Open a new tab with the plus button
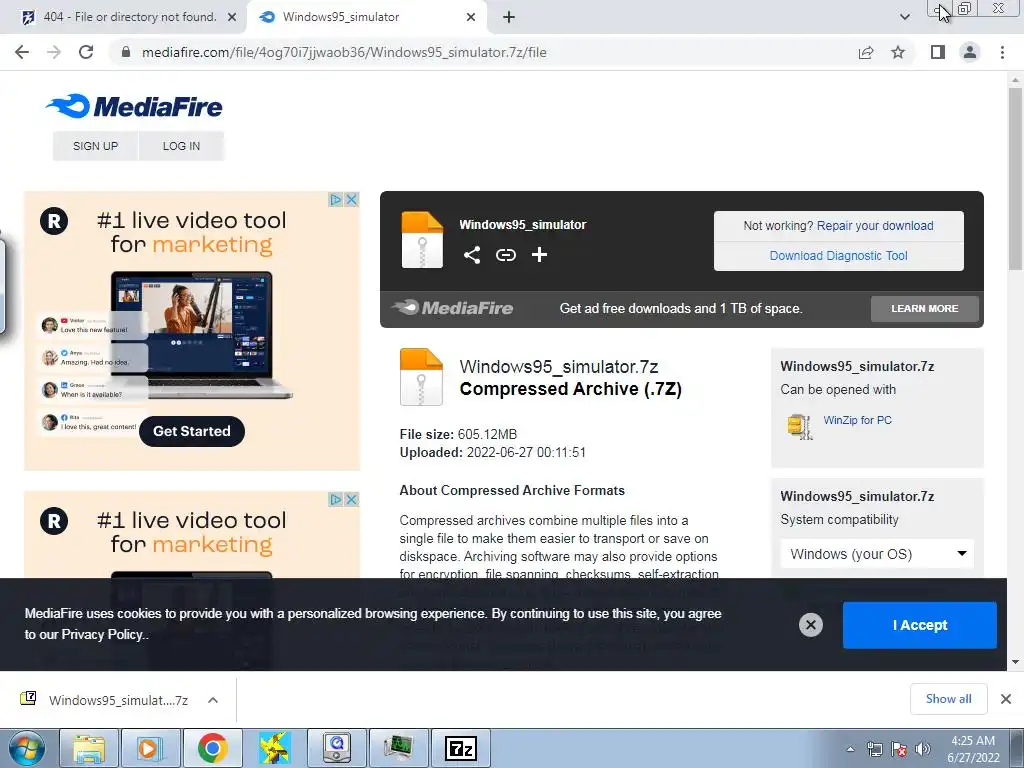This screenshot has height=768, width=1024. tap(509, 17)
